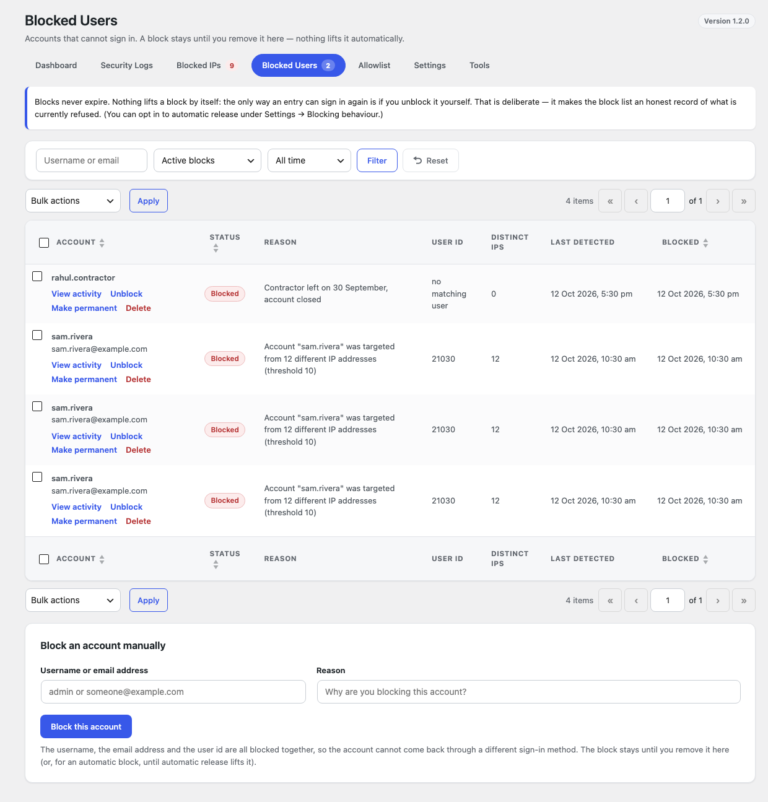This screenshot has width=768, height=802.
Task: Jump to last page below the table
Action: pyautogui.click(x=744, y=600)
